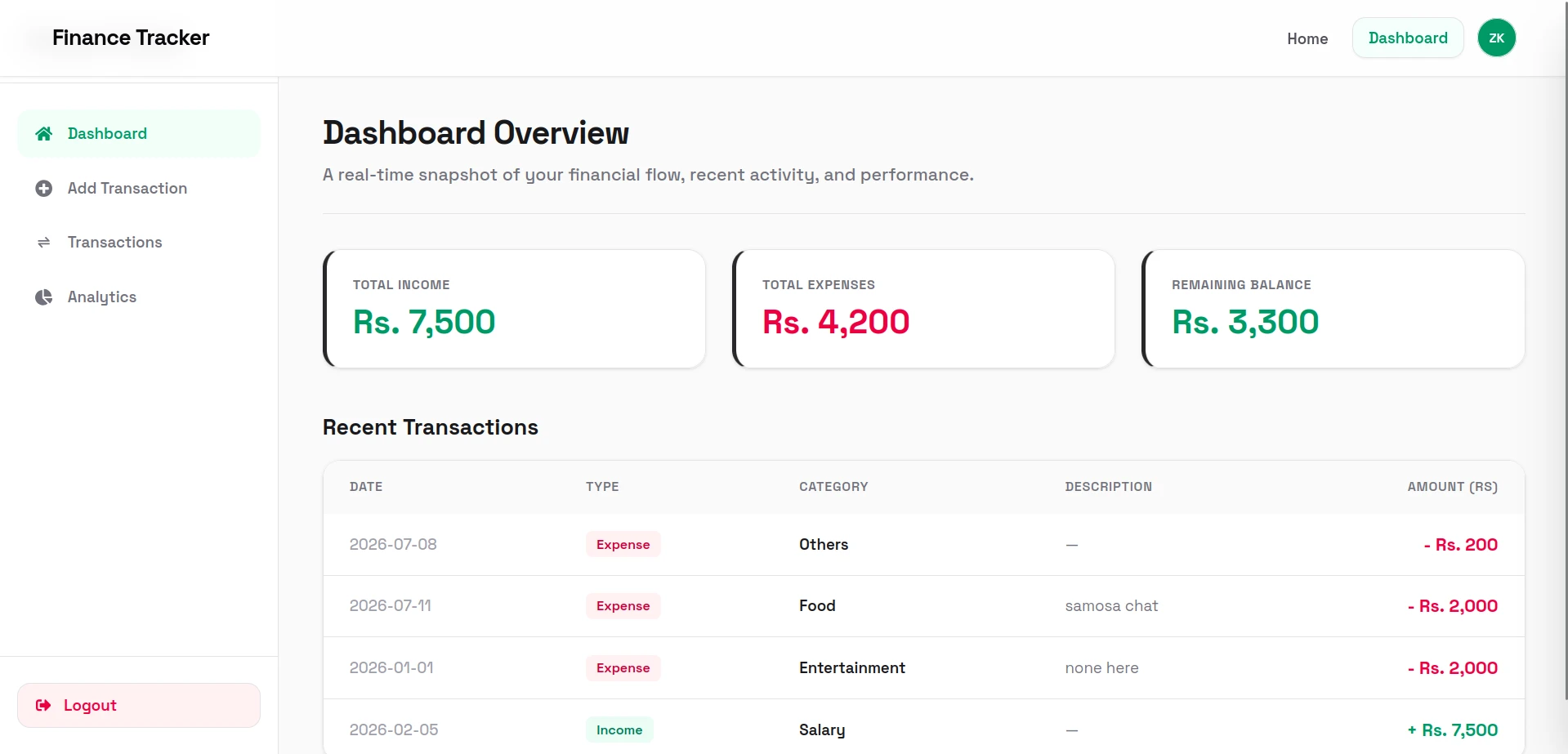Click Expense badge in Others row

623,545
